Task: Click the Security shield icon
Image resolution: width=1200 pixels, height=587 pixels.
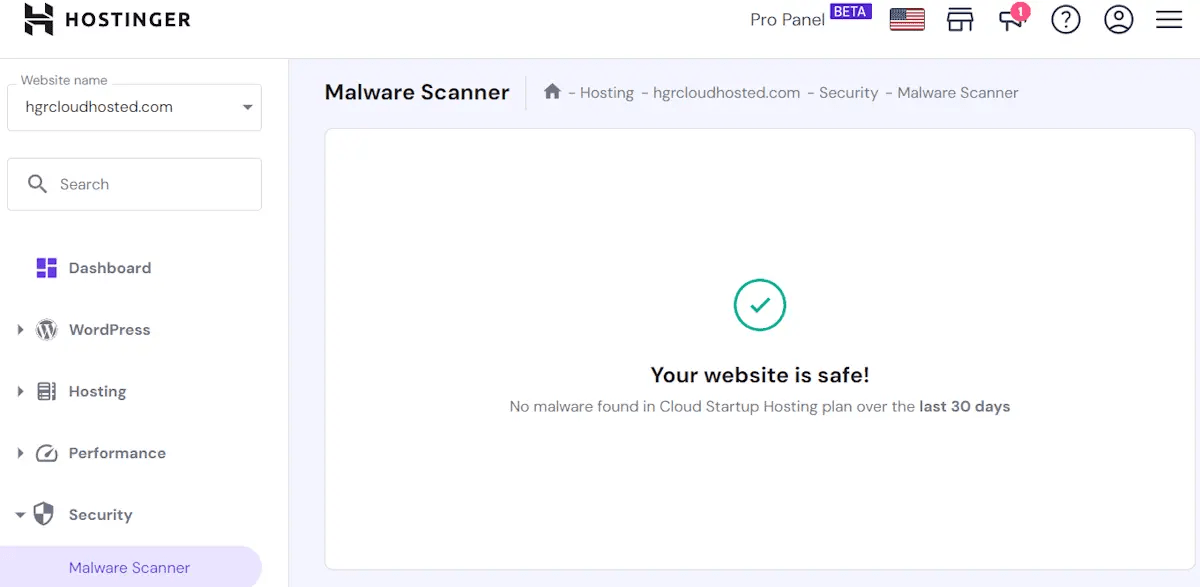Action: 45,514
